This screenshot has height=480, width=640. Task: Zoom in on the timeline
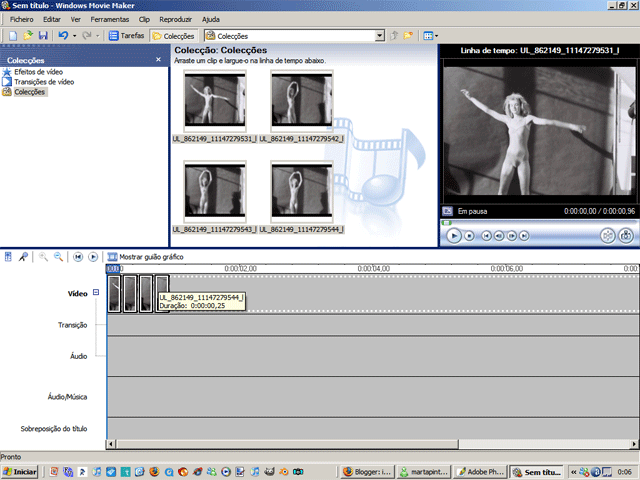click(43, 257)
